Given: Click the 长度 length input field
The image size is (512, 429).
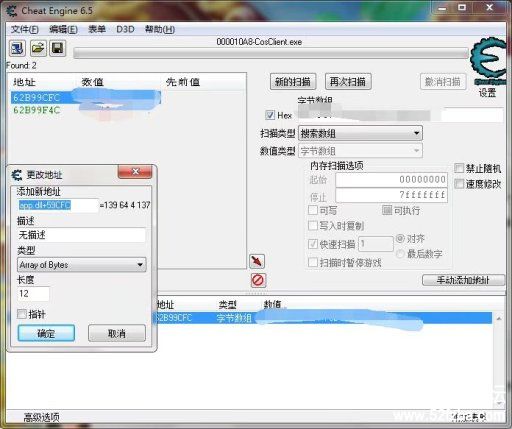Looking at the screenshot, I should coord(33,294).
